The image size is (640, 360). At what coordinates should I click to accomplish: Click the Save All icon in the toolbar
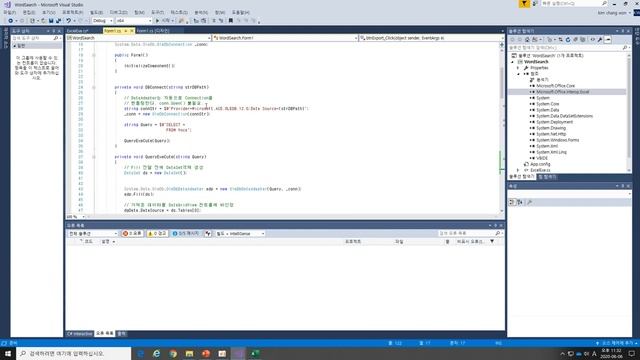[x=58, y=20]
